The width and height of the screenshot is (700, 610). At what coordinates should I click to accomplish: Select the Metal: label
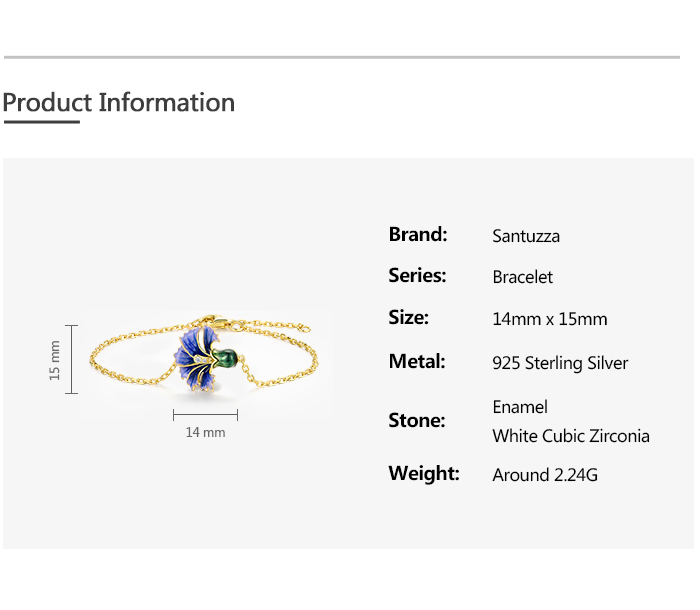tap(417, 361)
